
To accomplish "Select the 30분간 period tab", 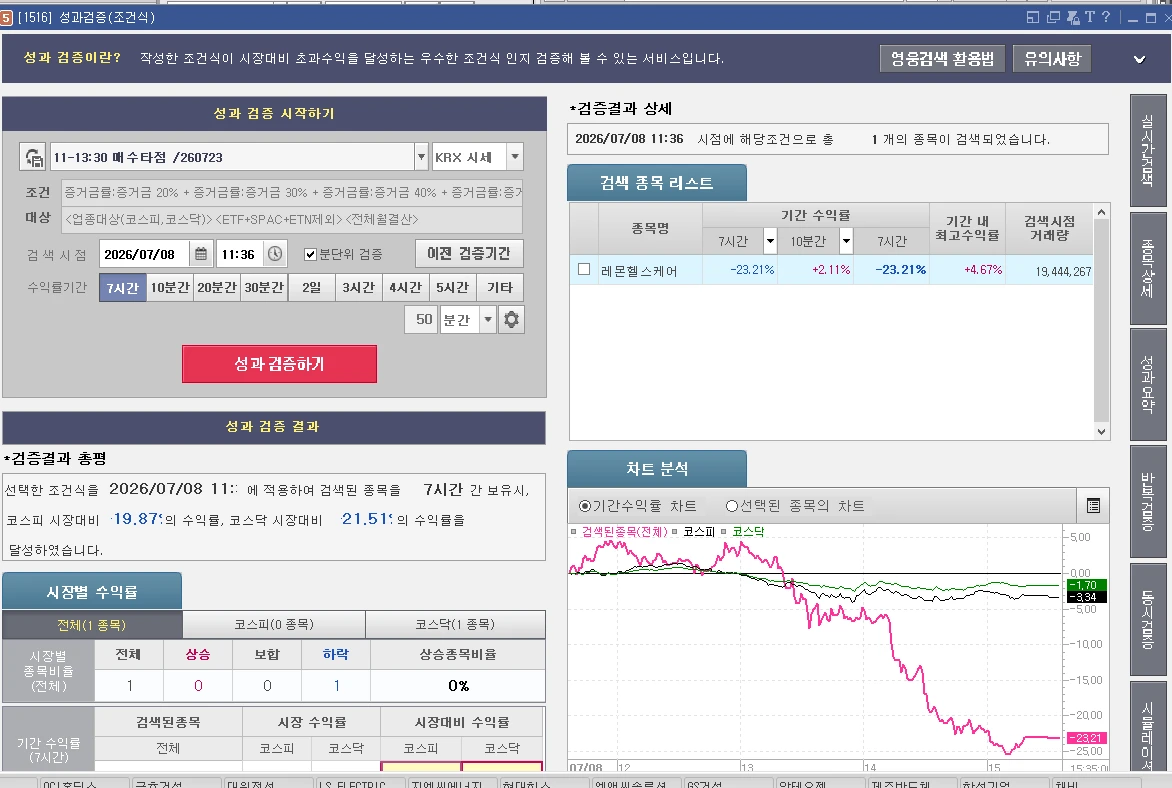I will click(264, 288).
